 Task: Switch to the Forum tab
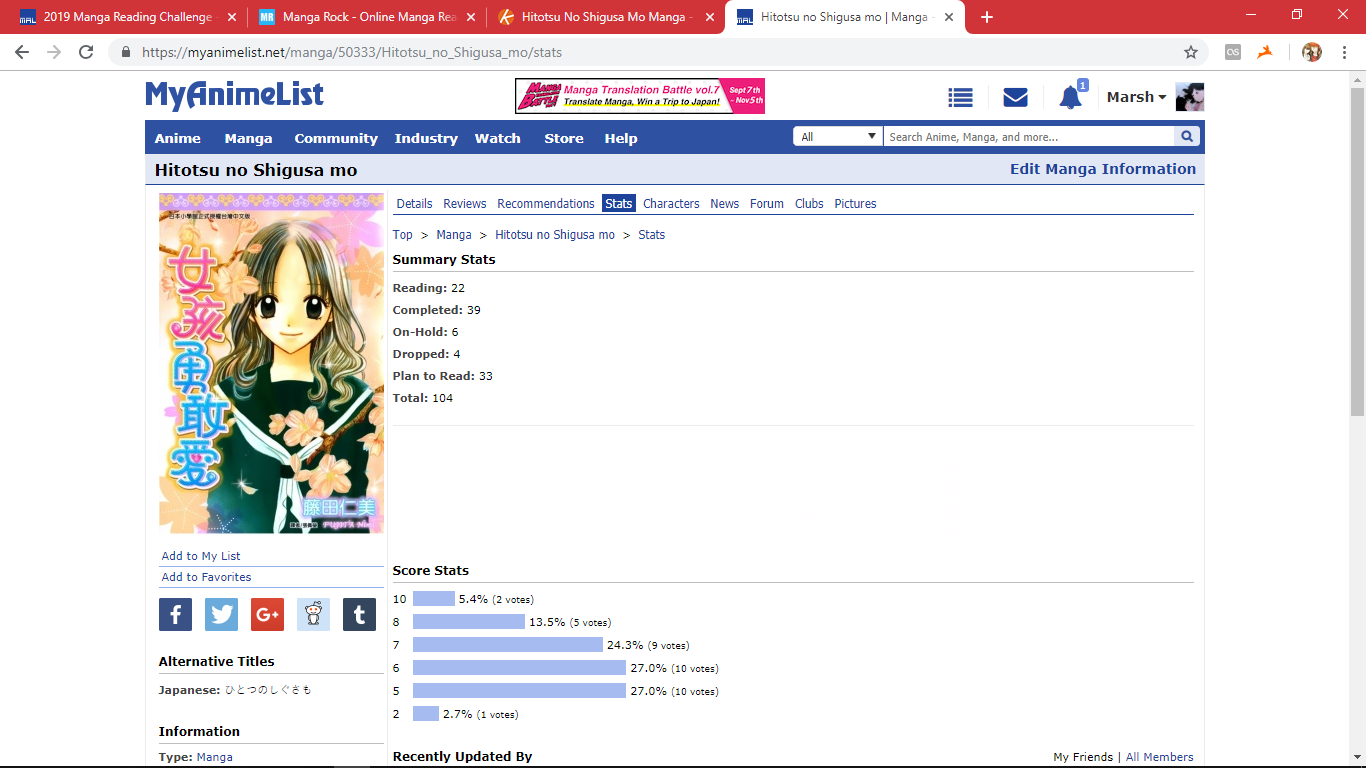point(767,203)
